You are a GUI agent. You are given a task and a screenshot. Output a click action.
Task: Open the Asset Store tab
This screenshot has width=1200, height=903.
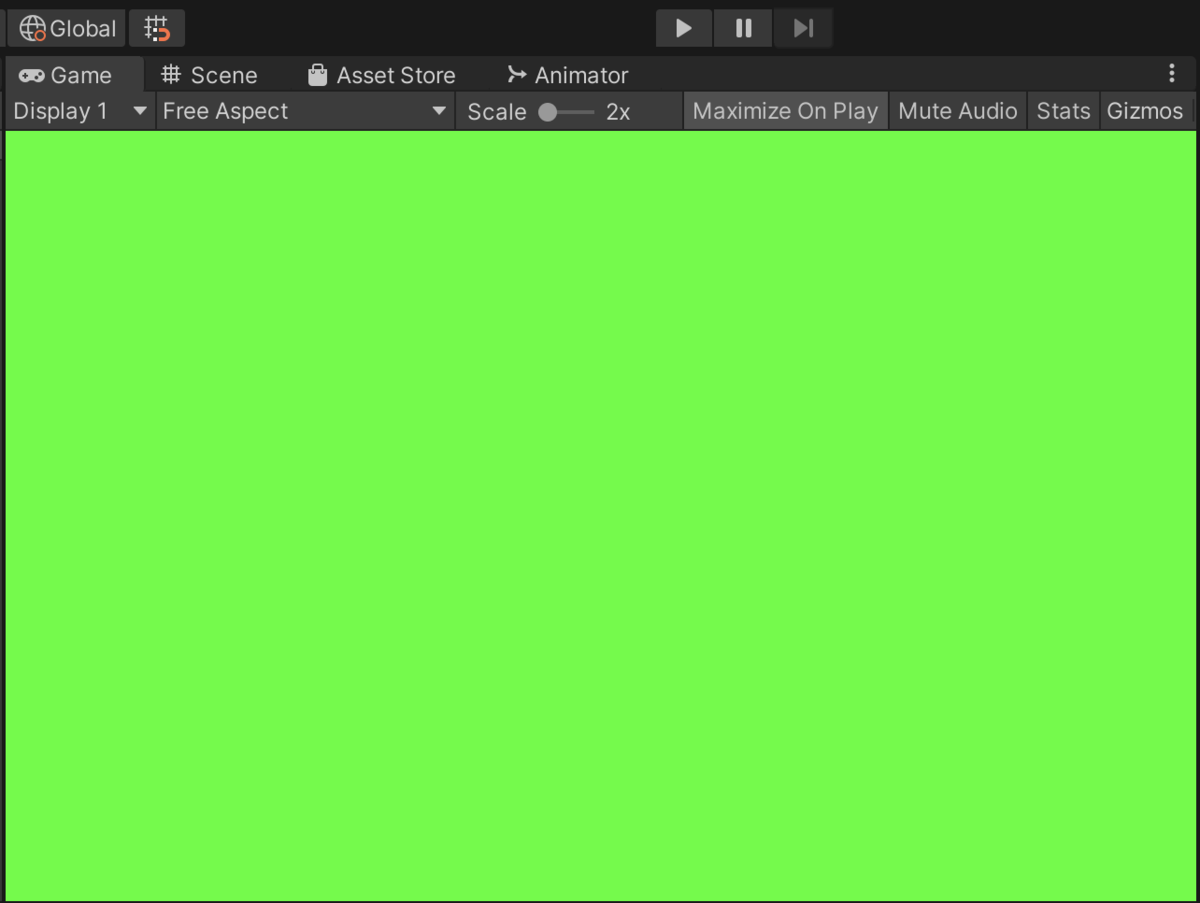click(381, 74)
